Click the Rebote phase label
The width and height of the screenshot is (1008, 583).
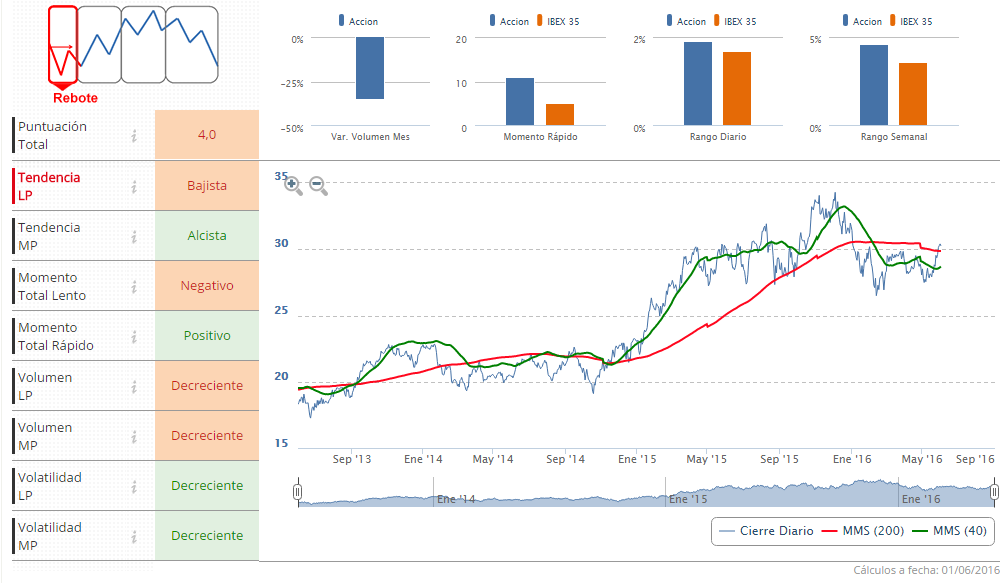[75, 98]
